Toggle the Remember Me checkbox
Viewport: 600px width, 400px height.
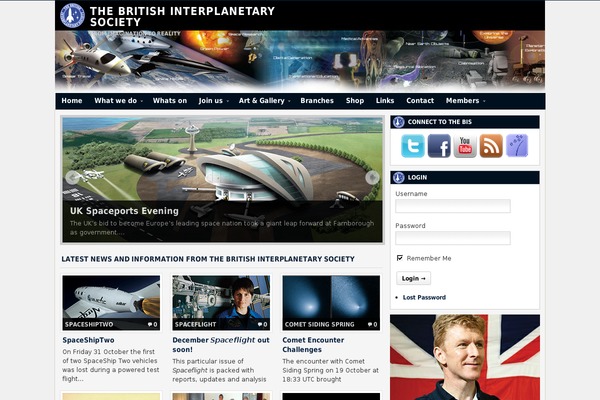tap(400, 258)
